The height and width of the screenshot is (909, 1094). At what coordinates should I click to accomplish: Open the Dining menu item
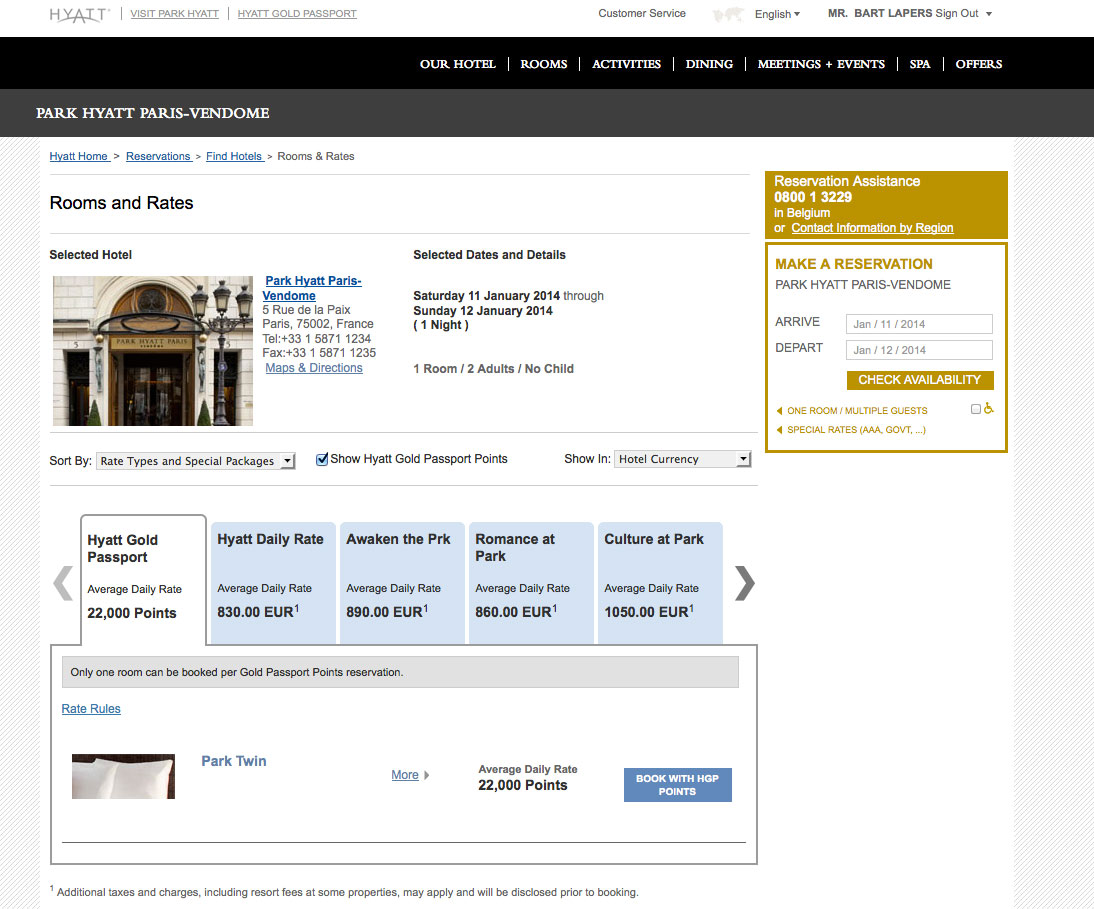point(709,64)
